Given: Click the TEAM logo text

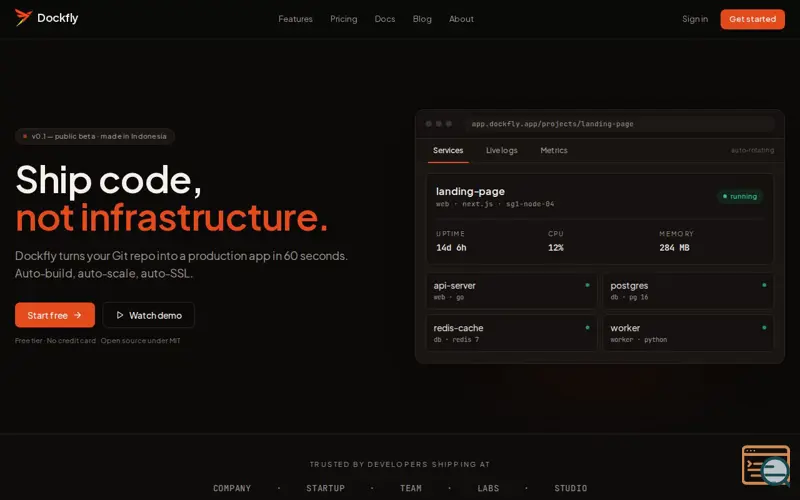Looking at the screenshot, I should coord(411,488).
